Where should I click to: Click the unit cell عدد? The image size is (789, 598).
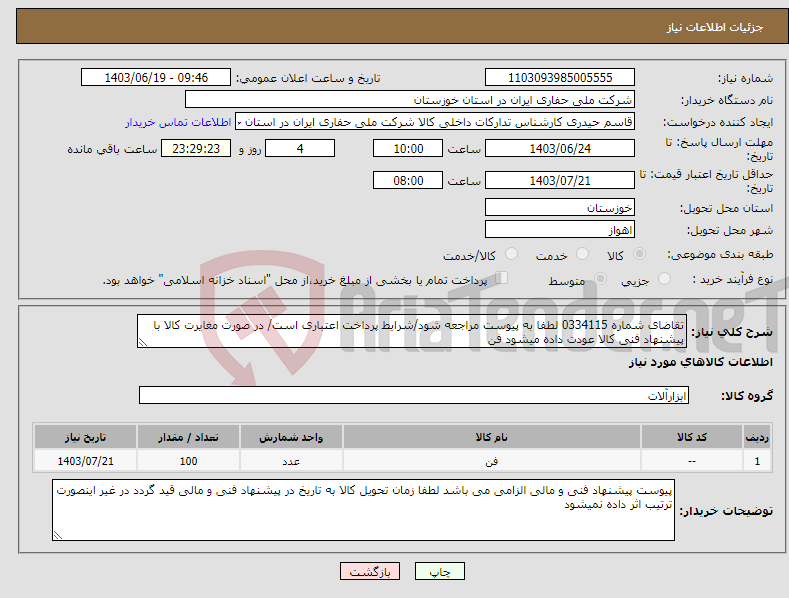[291, 461]
